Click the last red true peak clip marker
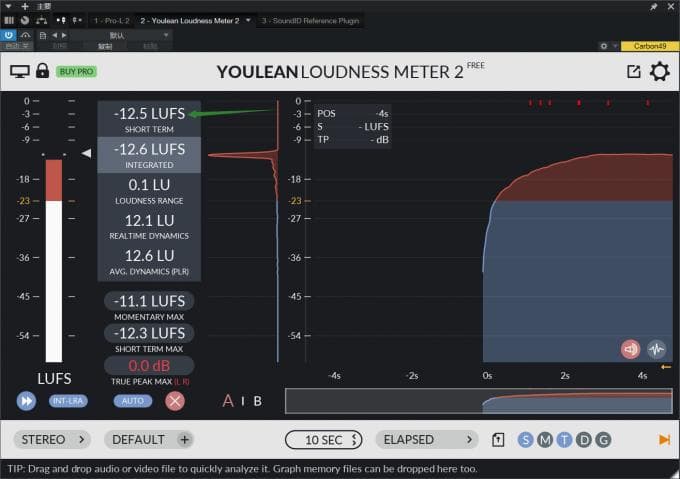 (648, 103)
